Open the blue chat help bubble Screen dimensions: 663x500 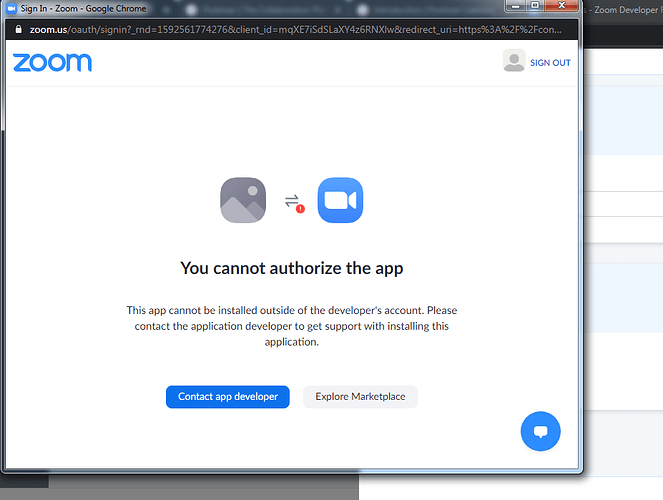pos(540,431)
